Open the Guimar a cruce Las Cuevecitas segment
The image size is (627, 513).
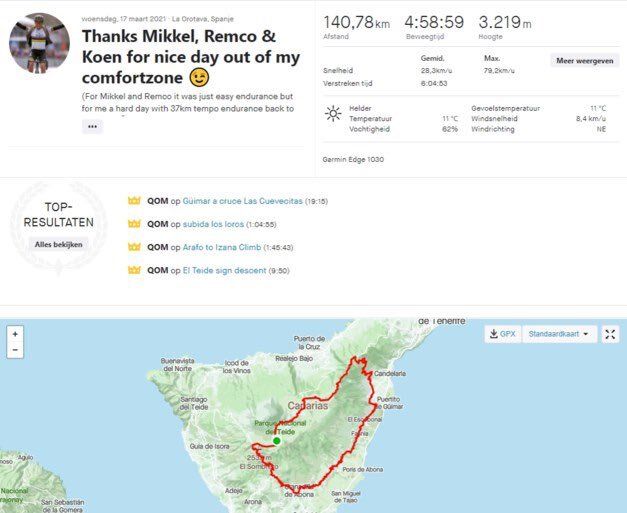point(242,201)
